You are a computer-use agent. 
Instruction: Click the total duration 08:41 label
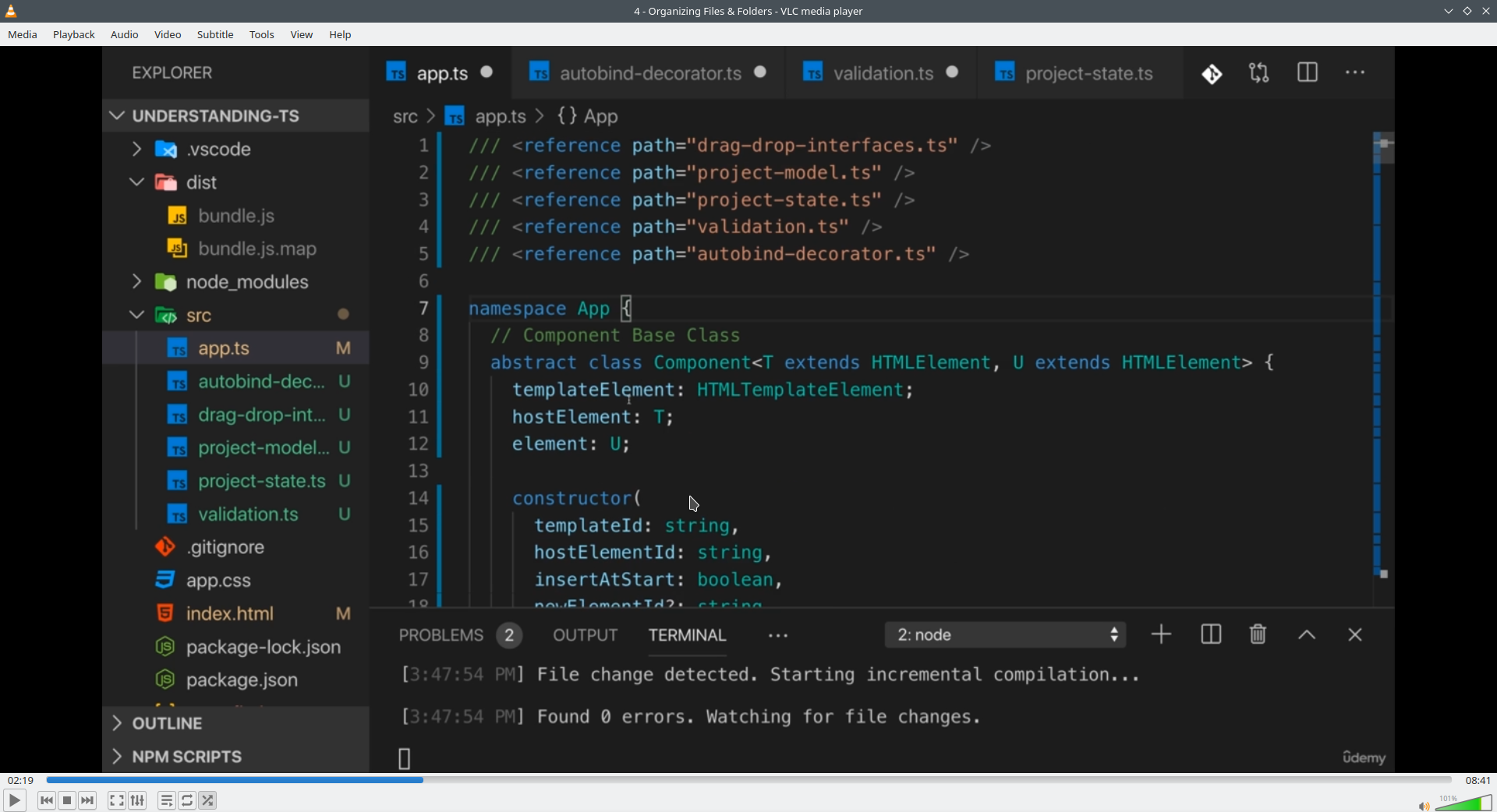pos(1478,780)
